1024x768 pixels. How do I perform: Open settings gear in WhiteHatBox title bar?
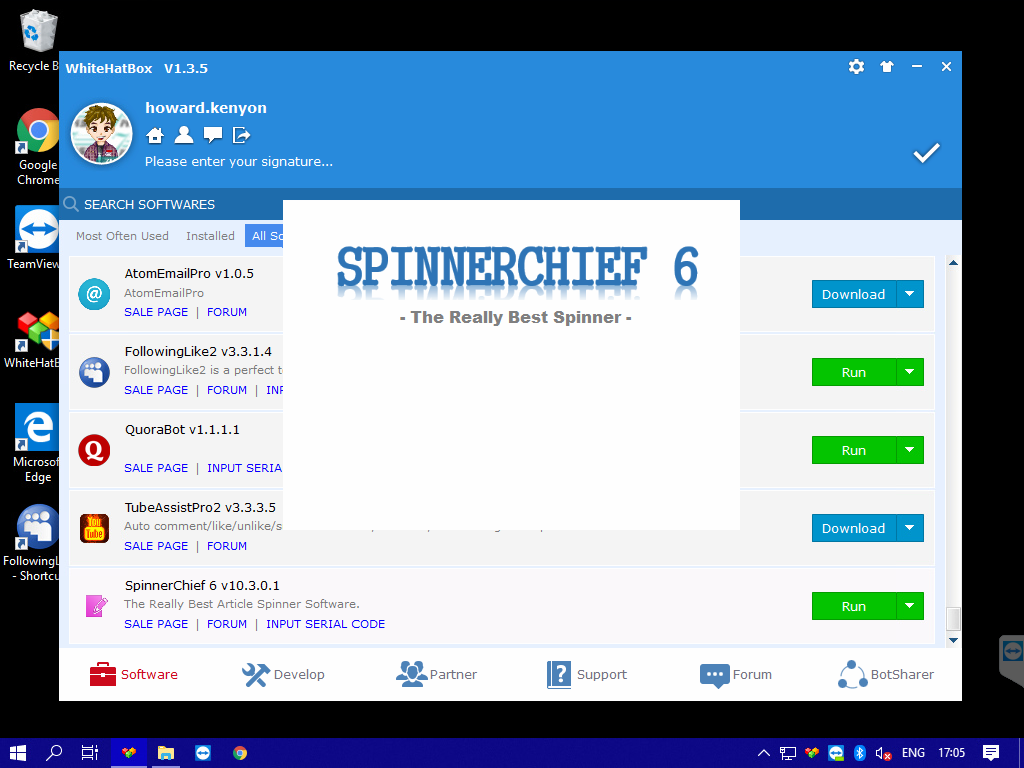[x=856, y=67]
